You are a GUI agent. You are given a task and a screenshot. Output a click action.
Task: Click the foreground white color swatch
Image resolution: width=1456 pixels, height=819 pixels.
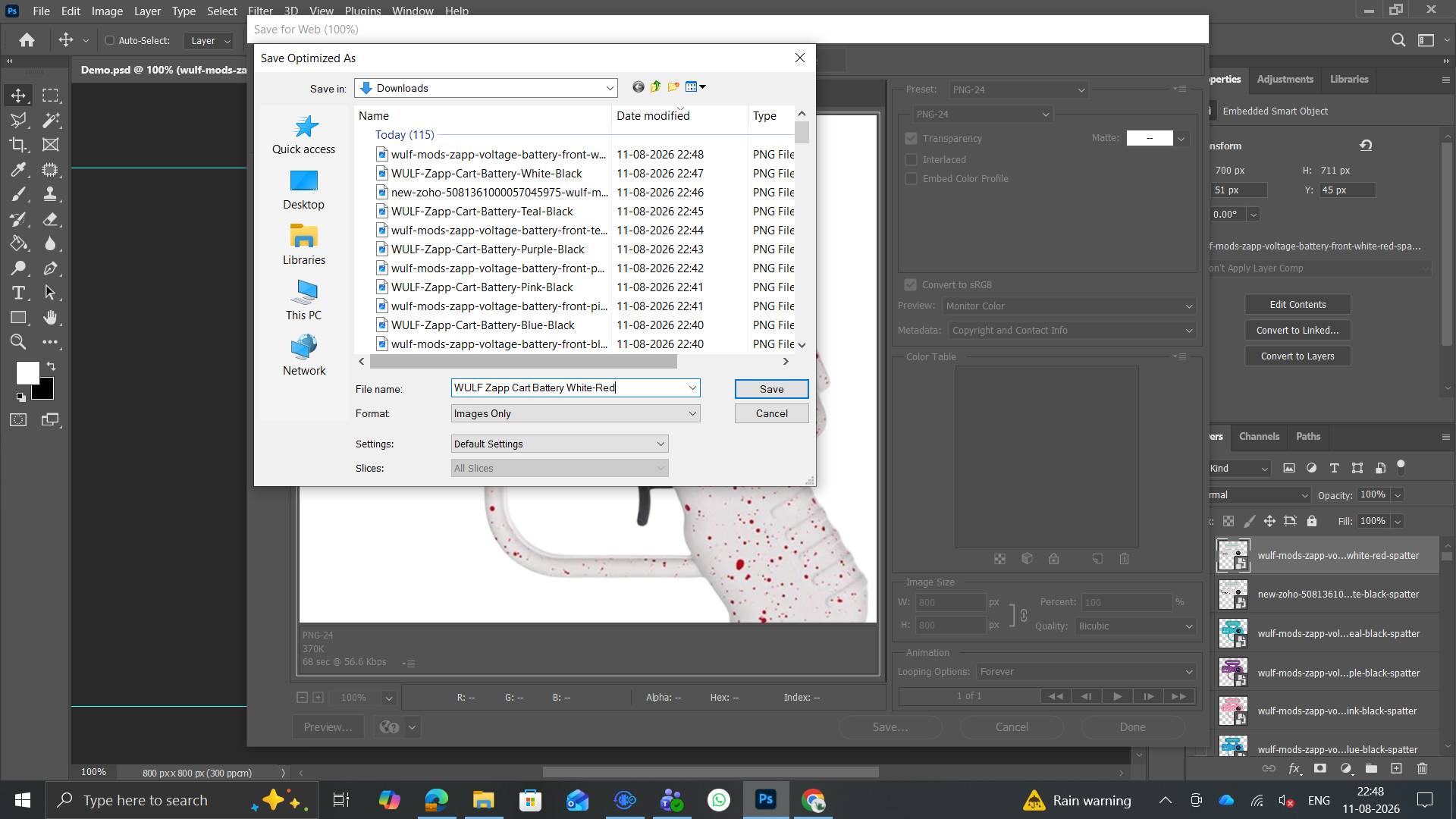(27, 372)
